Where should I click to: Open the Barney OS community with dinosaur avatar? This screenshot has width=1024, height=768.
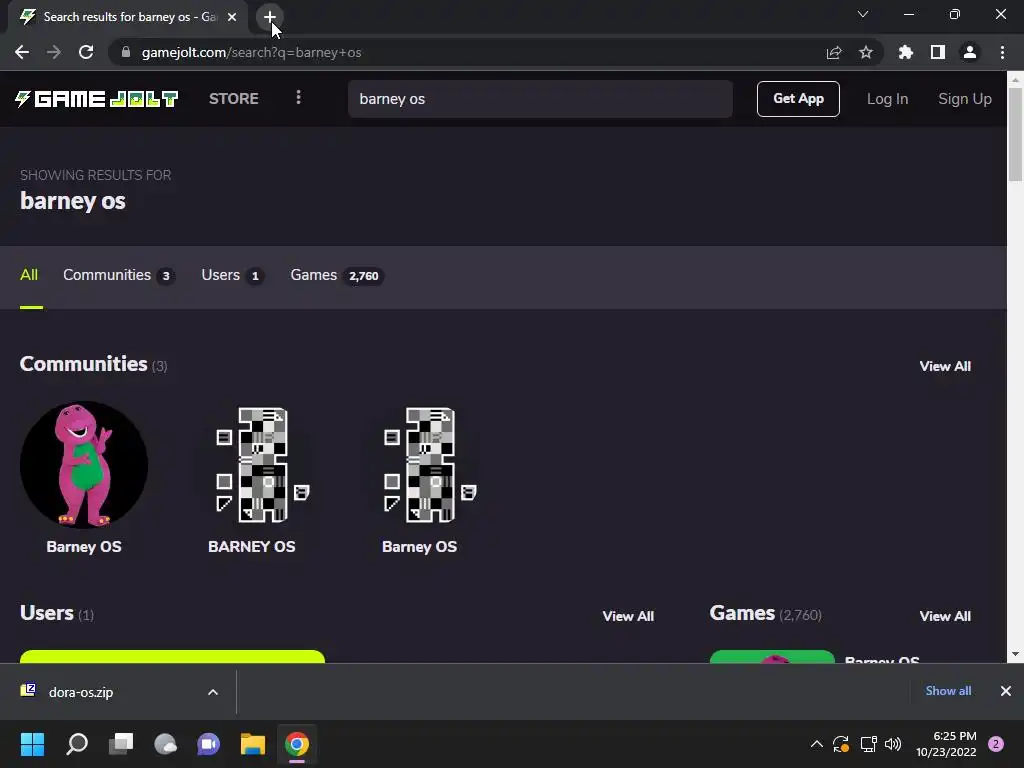click(x=84, y=464)
